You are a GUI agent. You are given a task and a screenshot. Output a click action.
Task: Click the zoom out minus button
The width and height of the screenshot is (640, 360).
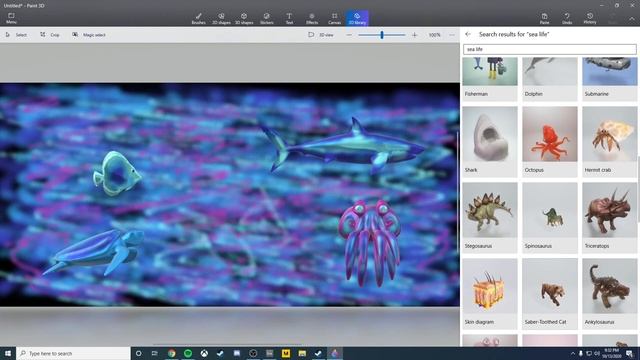pyautogui.click(x=349, y=35)
